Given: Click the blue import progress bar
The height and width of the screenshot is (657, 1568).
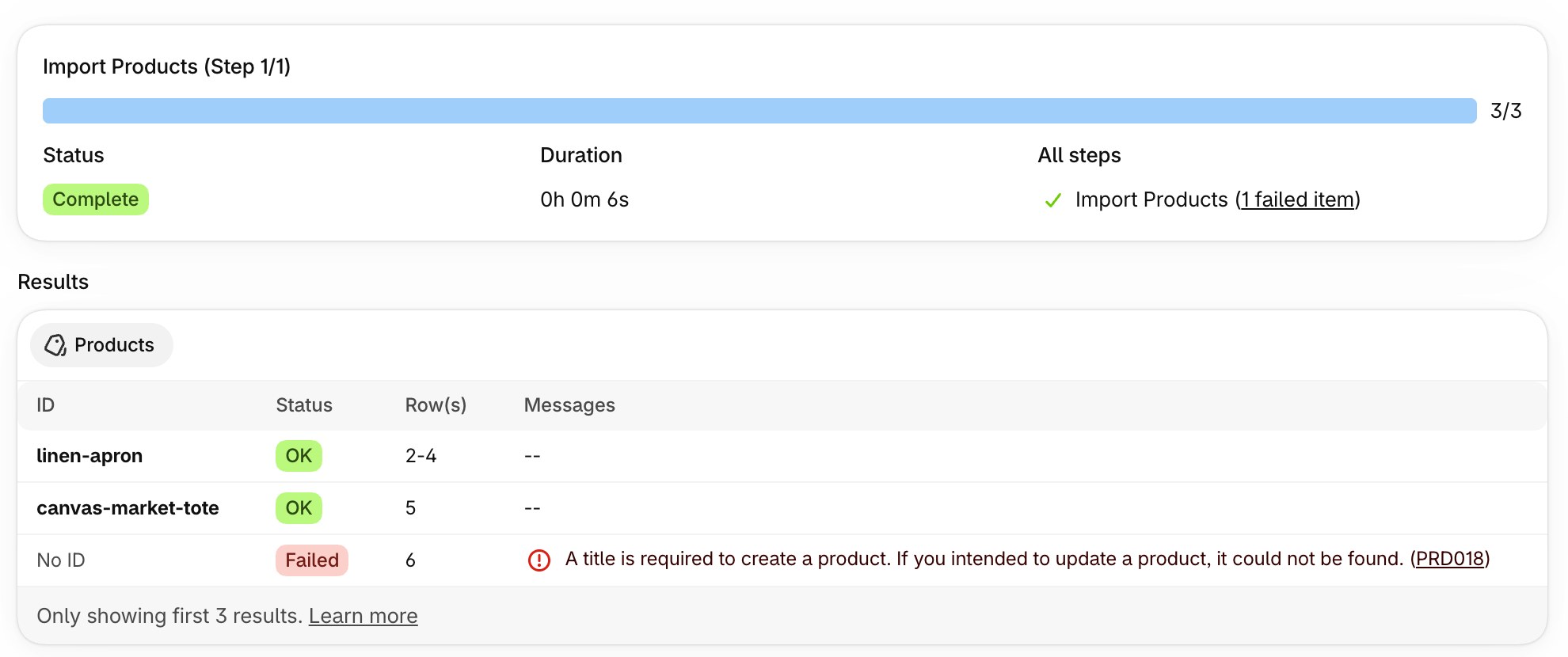Looking at the screenshot, I should 759,111.
